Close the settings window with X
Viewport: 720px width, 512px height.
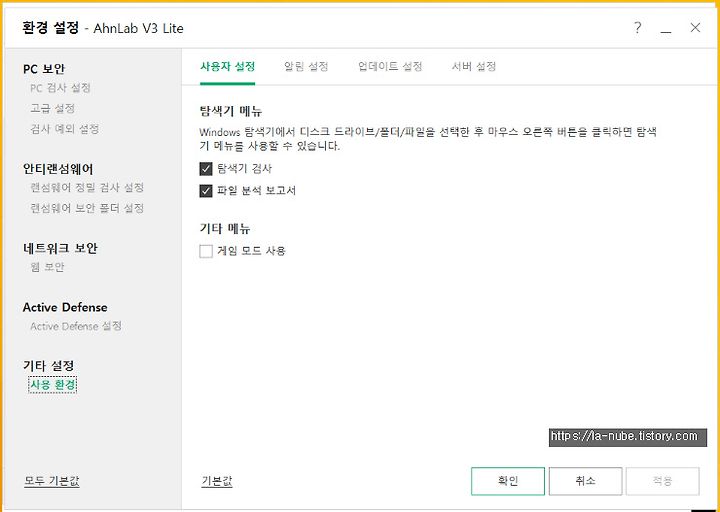coord(695,28)
